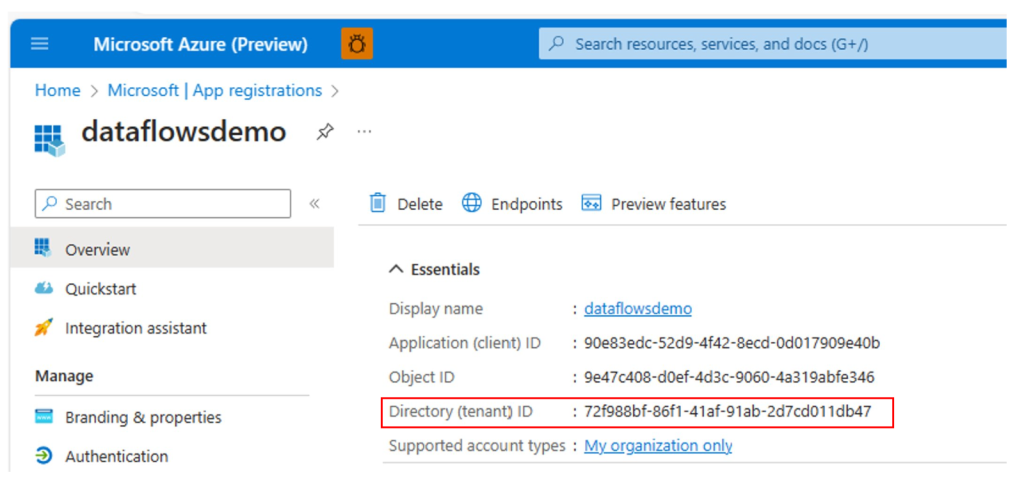Click the Microsoft Azure (Preview) title
This screenshot has width=1024, height=477.
tap(200, 44)
